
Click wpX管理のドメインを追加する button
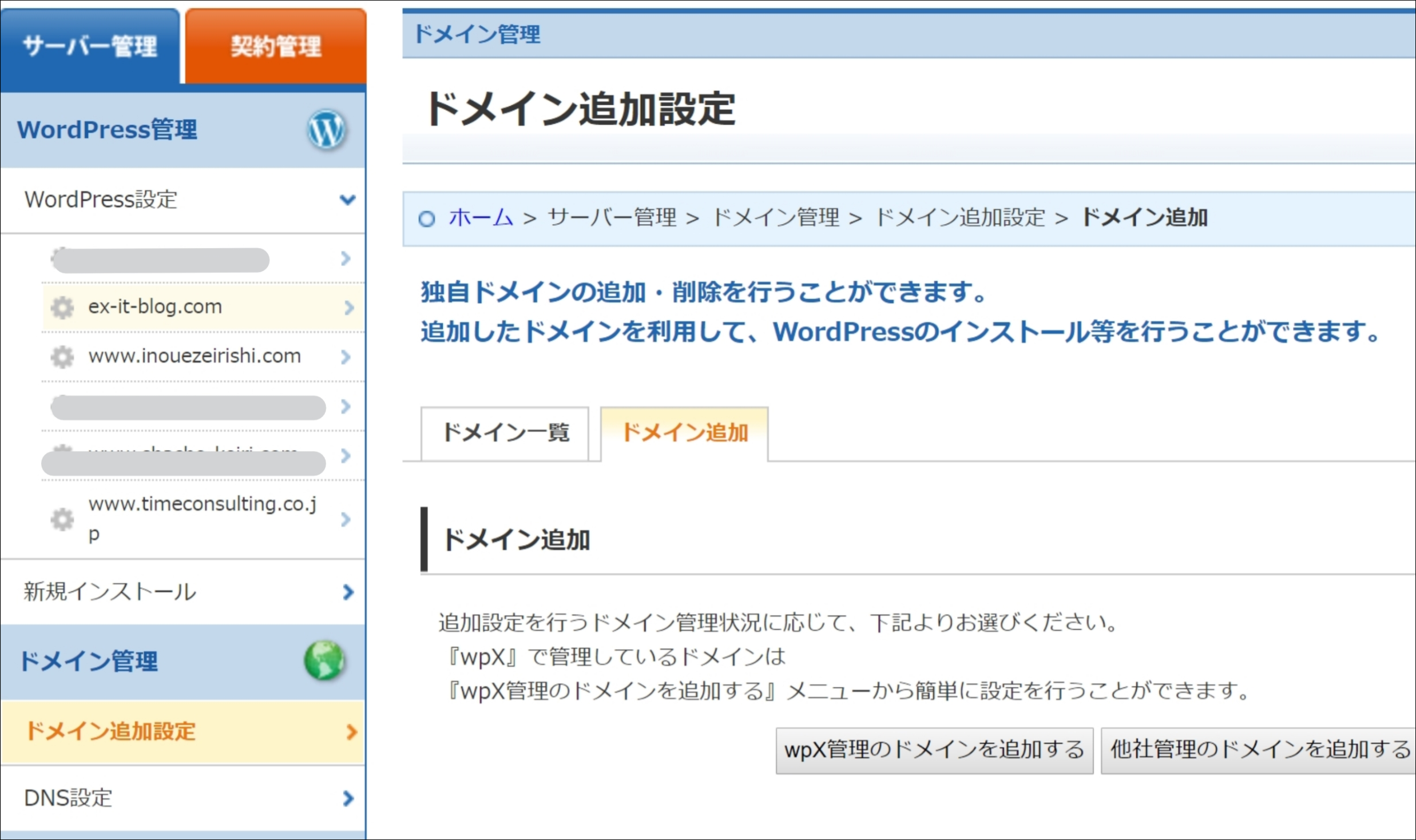934,750
